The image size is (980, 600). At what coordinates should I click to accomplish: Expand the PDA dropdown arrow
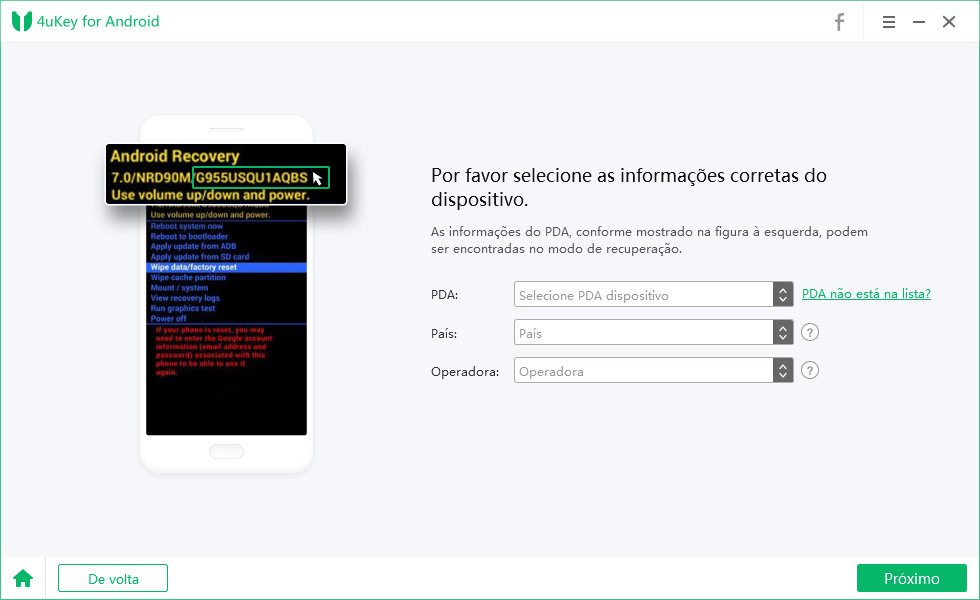point(782,294)
